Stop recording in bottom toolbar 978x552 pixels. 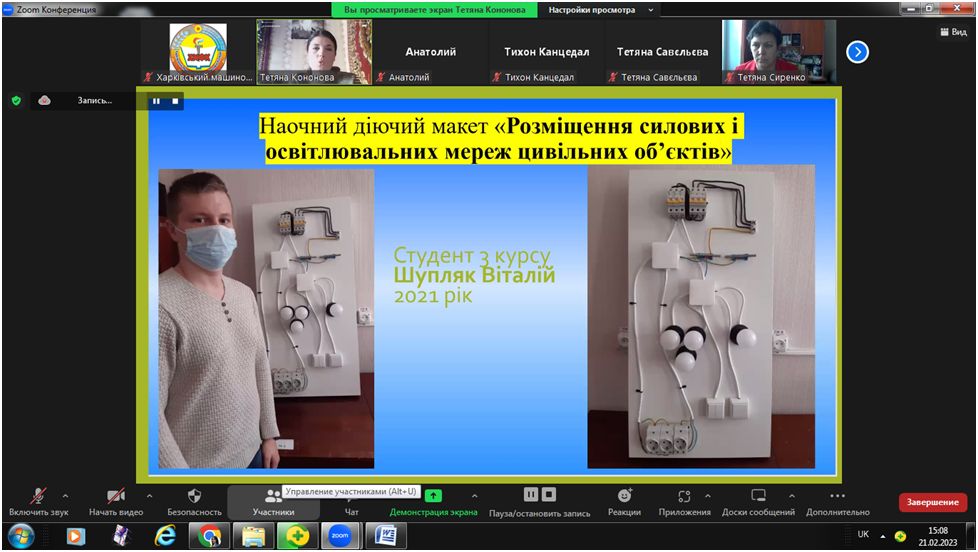pyautogui.click(x=549, y=495)
